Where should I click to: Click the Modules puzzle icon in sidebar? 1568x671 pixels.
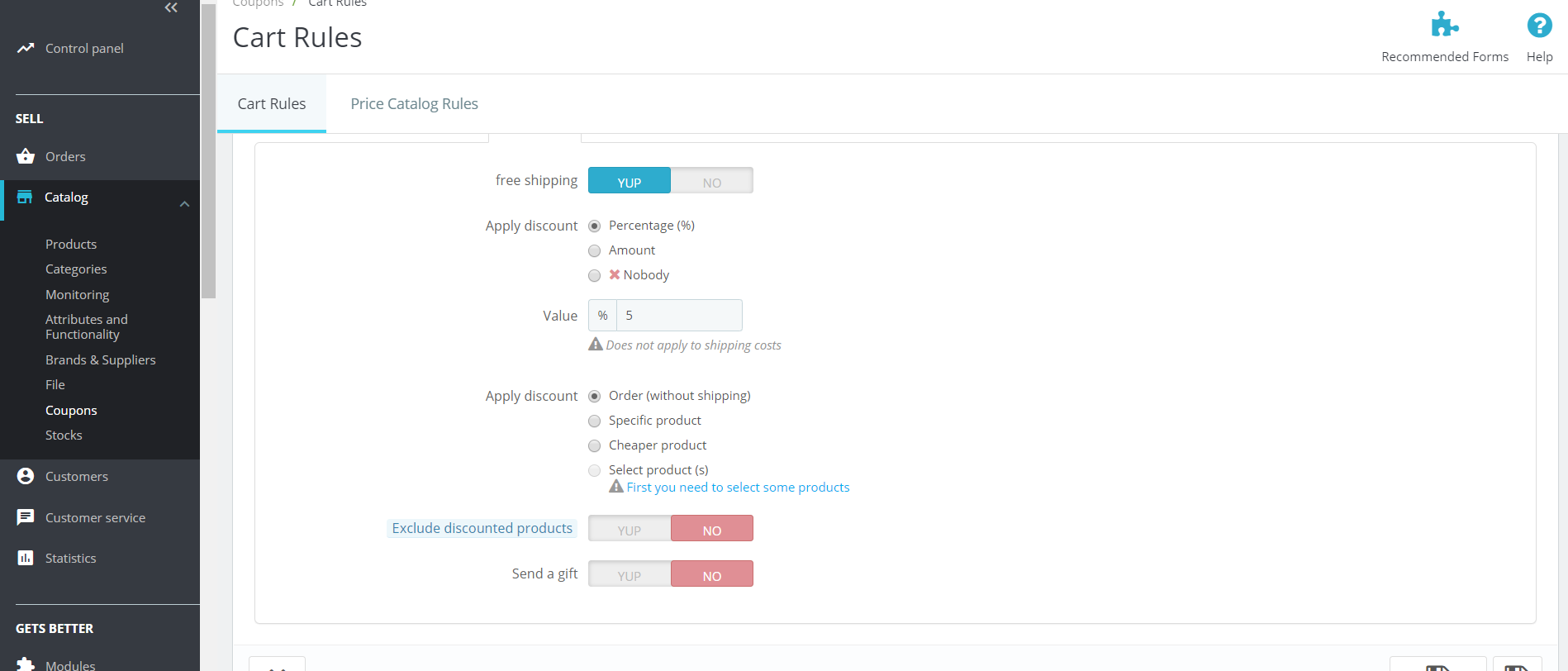26,664
